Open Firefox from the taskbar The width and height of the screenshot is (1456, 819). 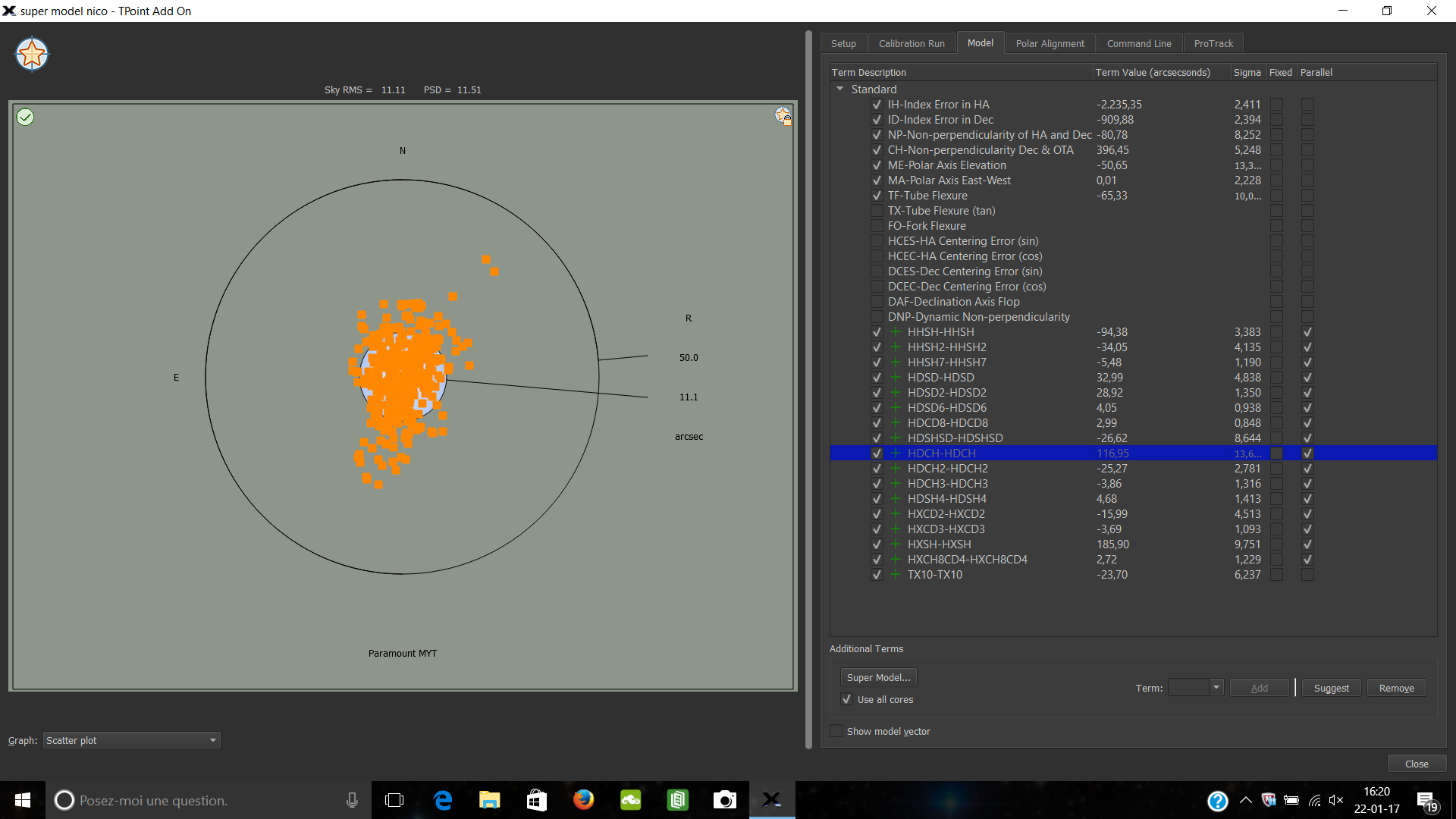click(x=583, y=800)
